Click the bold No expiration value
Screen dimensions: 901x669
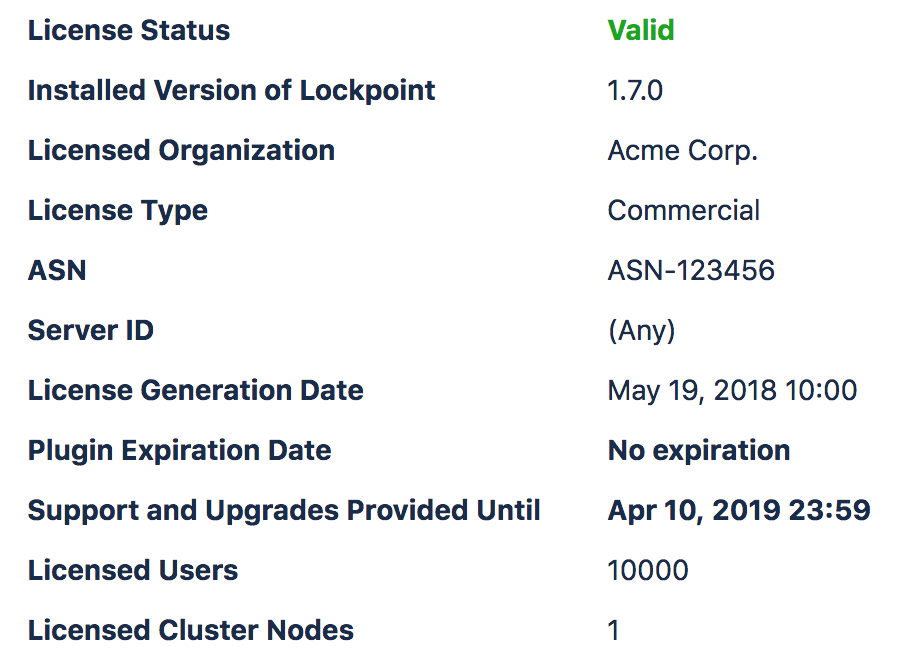[x=699, y=450]
